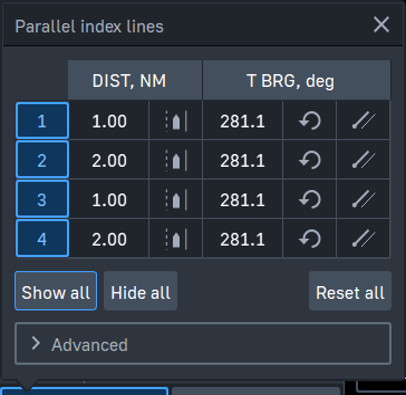
Task: Toggle parallel index line 2
Action: pos(42,160)
